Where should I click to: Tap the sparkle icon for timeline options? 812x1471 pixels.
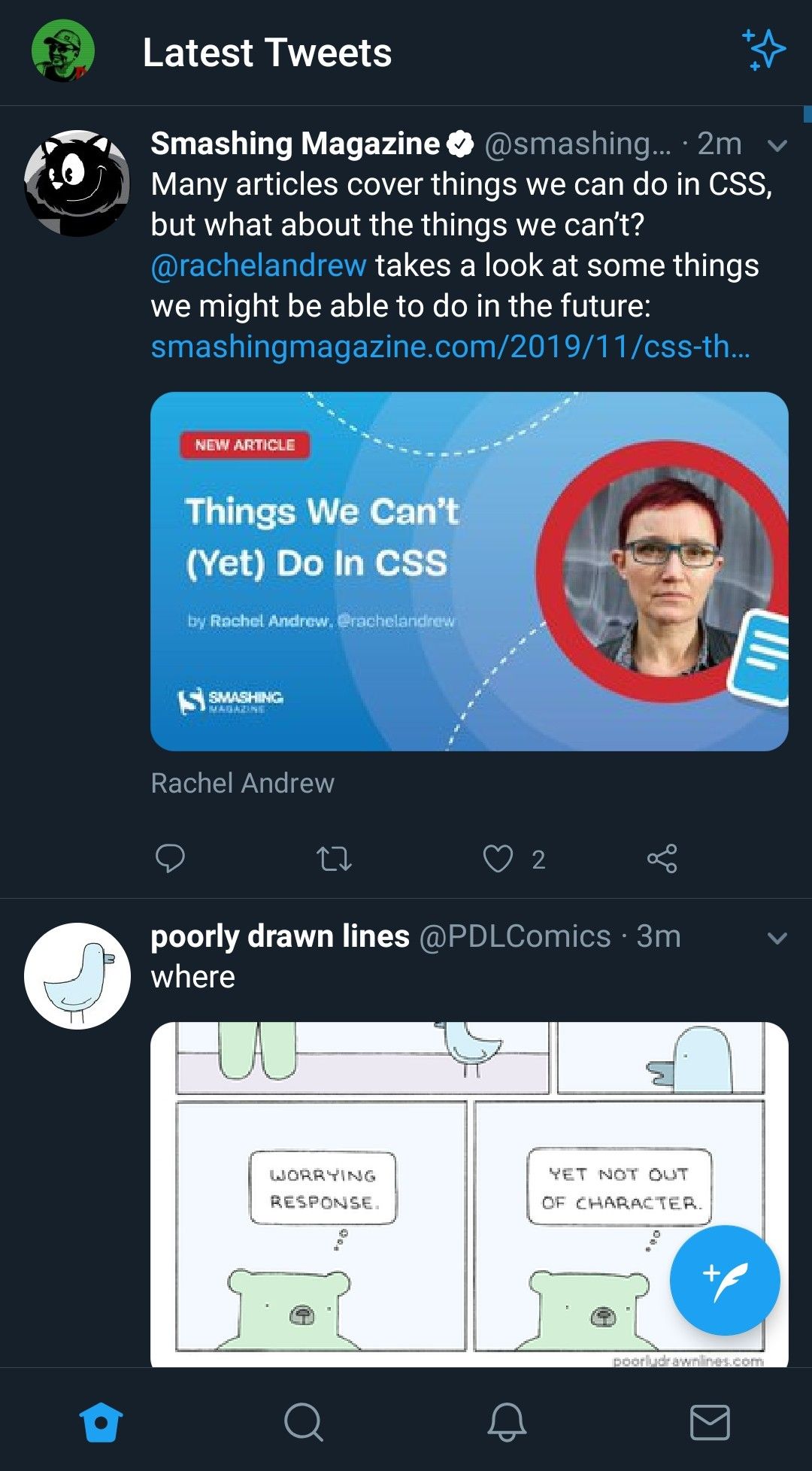coord(764,50)
